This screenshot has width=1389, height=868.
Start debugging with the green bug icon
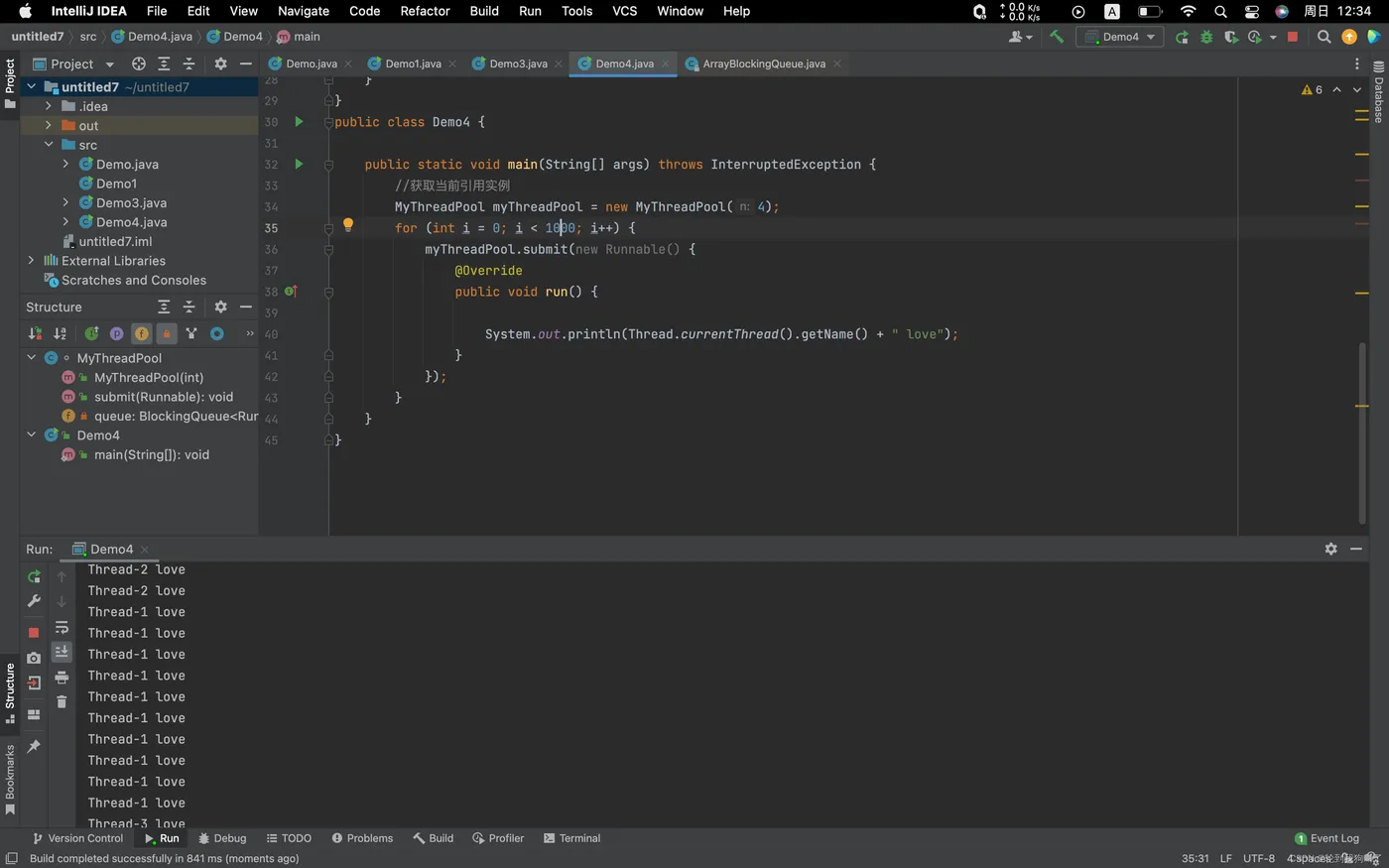(x=1206, y=37)
